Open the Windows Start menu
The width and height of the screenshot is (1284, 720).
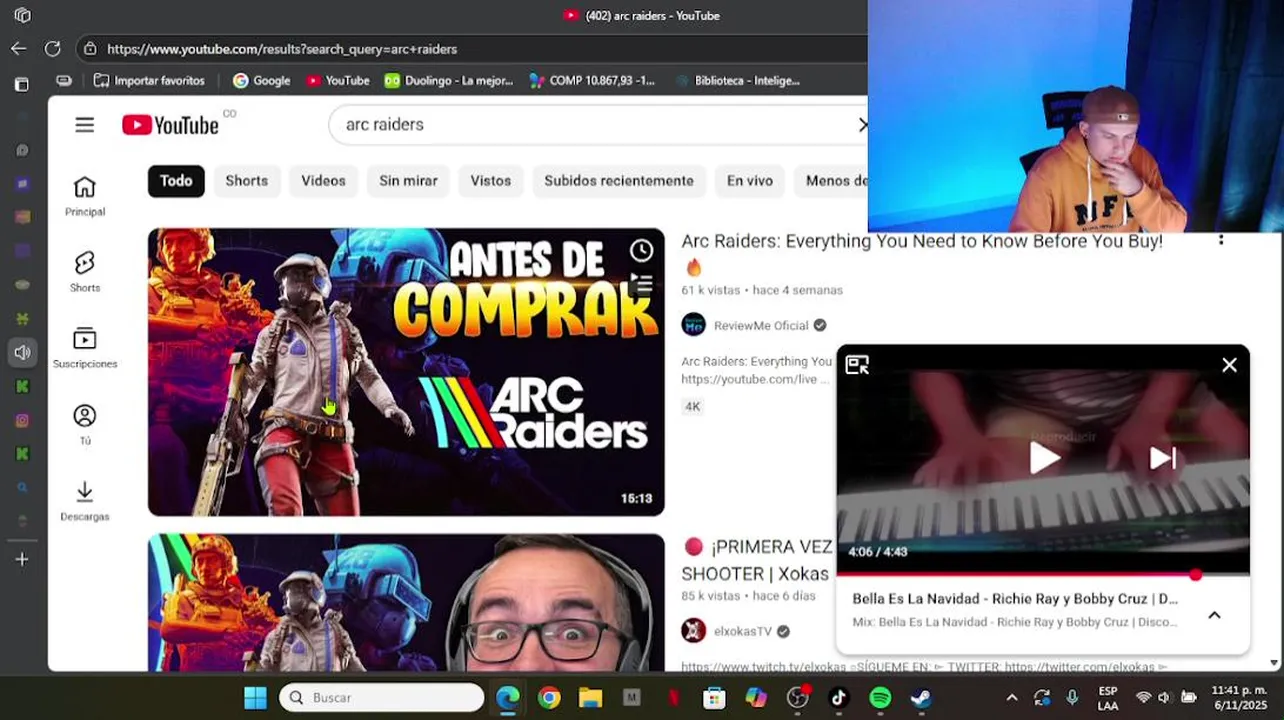255,698
